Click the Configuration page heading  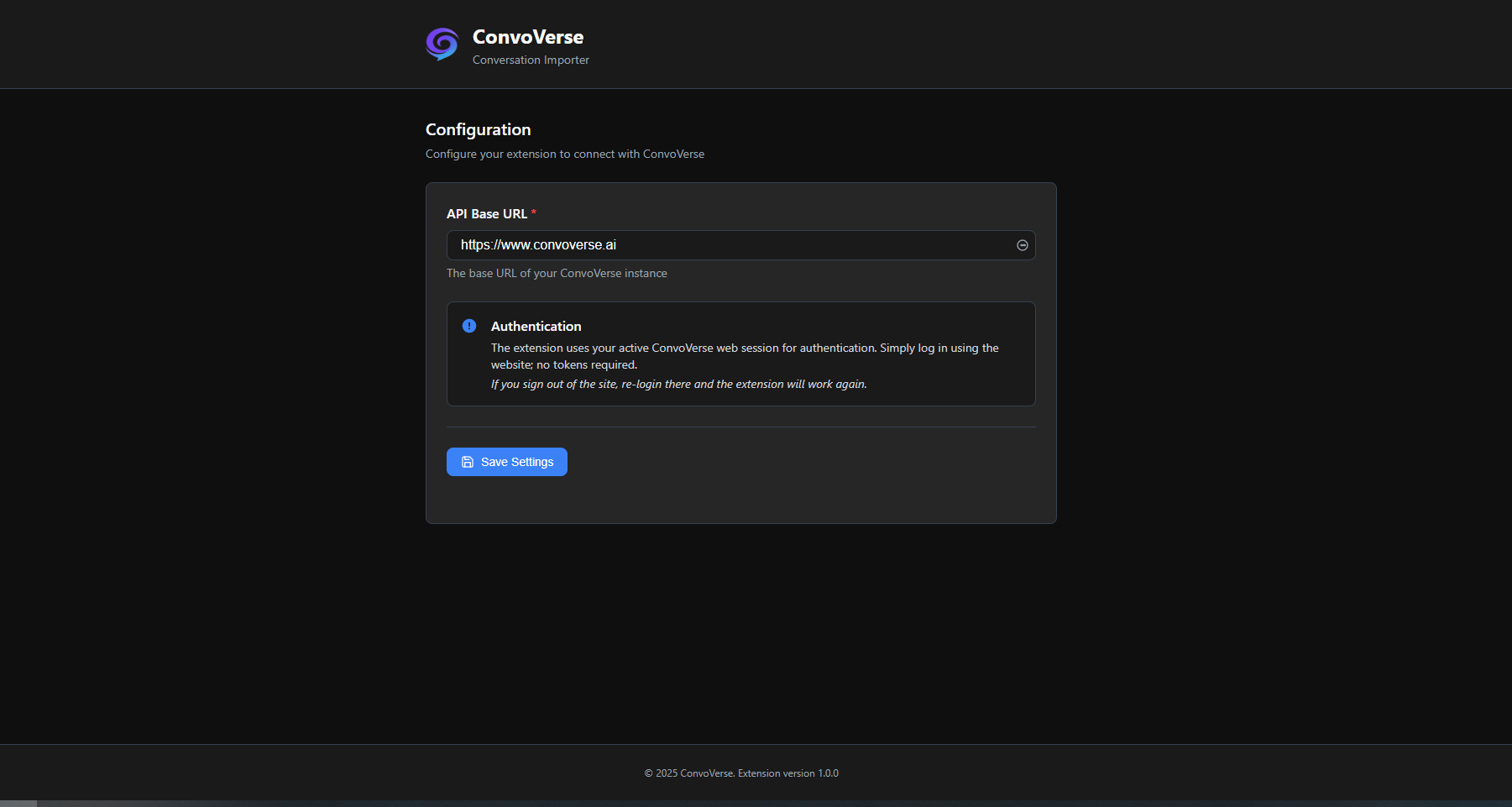477,129
